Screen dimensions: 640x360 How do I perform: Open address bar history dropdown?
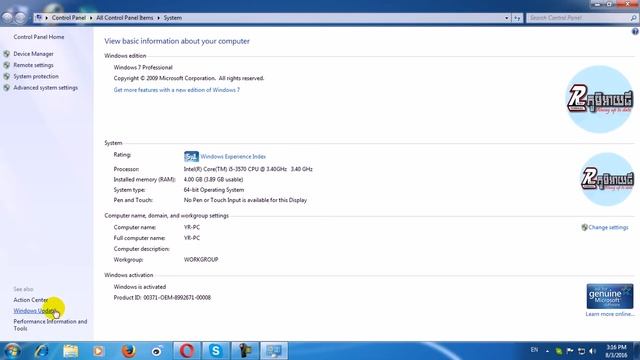507,18
